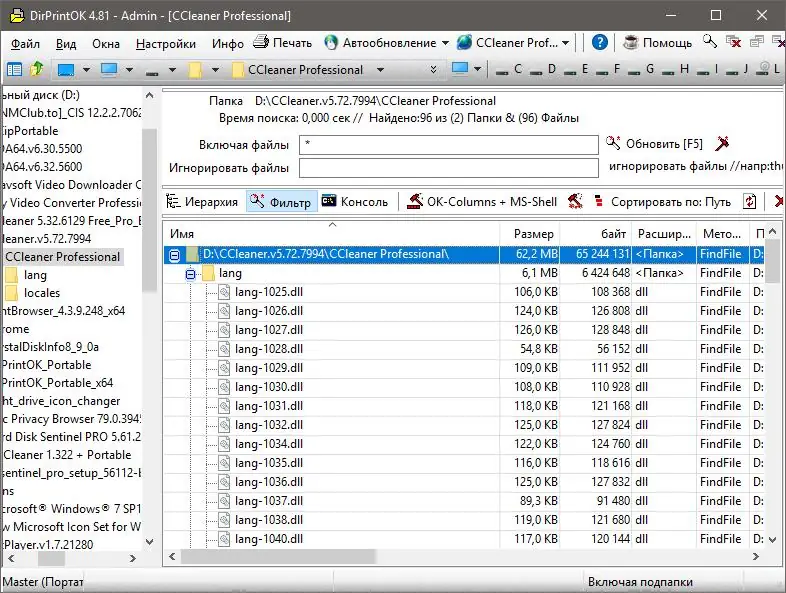This screenshot has height=593, width=786.
Task: Click the file list horizontal scrollbar thumb
Action: point(278,556)
